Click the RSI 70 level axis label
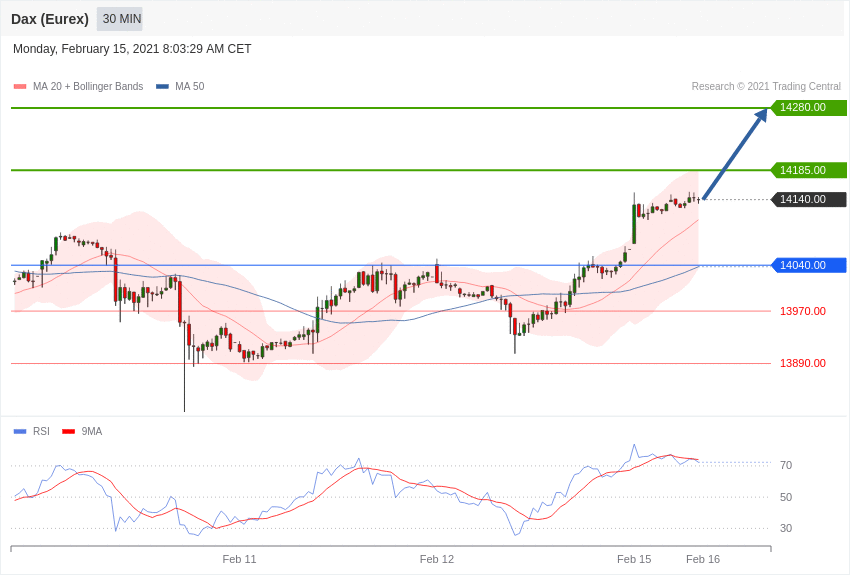Image resolution: width=850 pixels, height=576 pixels. (x=786, y=465)
